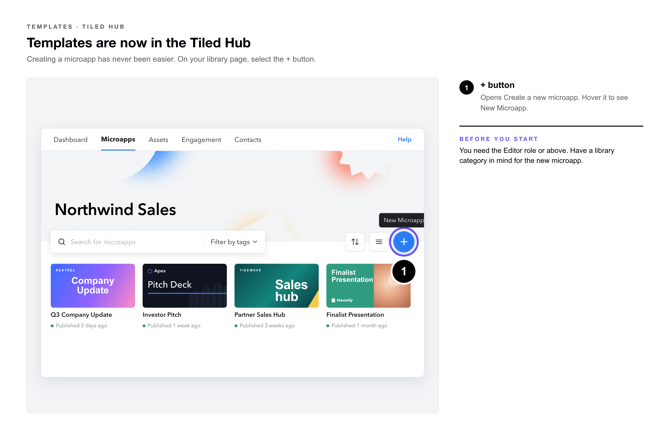Switch to list view icon
The image size is (670, 430).
379,242
